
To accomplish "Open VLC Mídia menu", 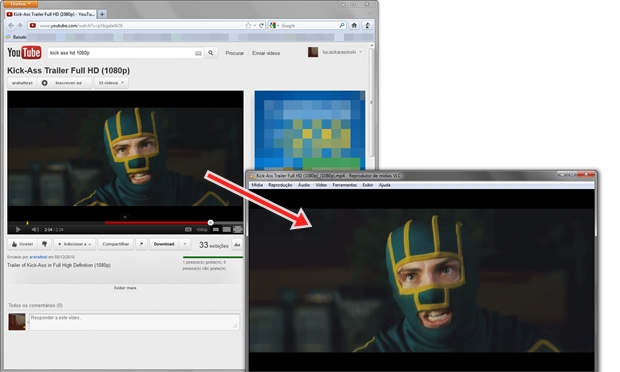I will 257,185.
